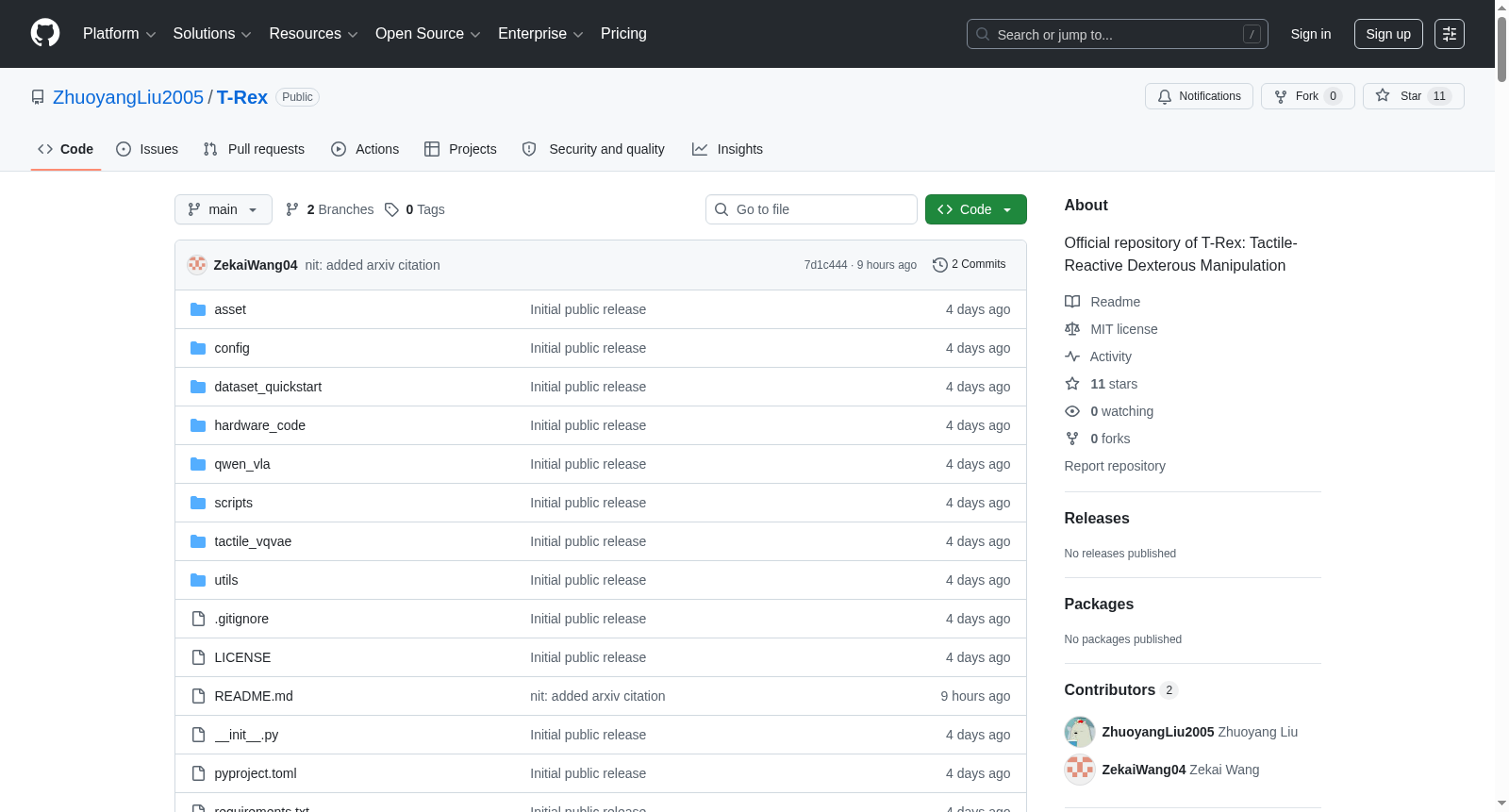This screenshot has width=1509, height=812.
Task: Click the GitHub logo icon
Action: (45, 33)
